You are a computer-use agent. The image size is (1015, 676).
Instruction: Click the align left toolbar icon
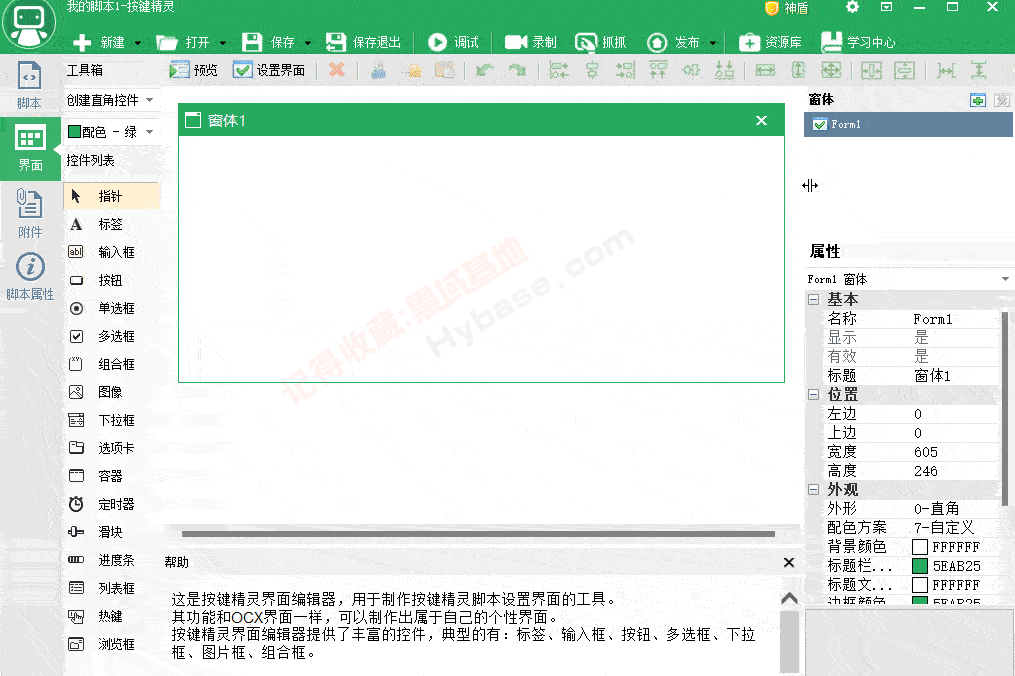[559, 70]
